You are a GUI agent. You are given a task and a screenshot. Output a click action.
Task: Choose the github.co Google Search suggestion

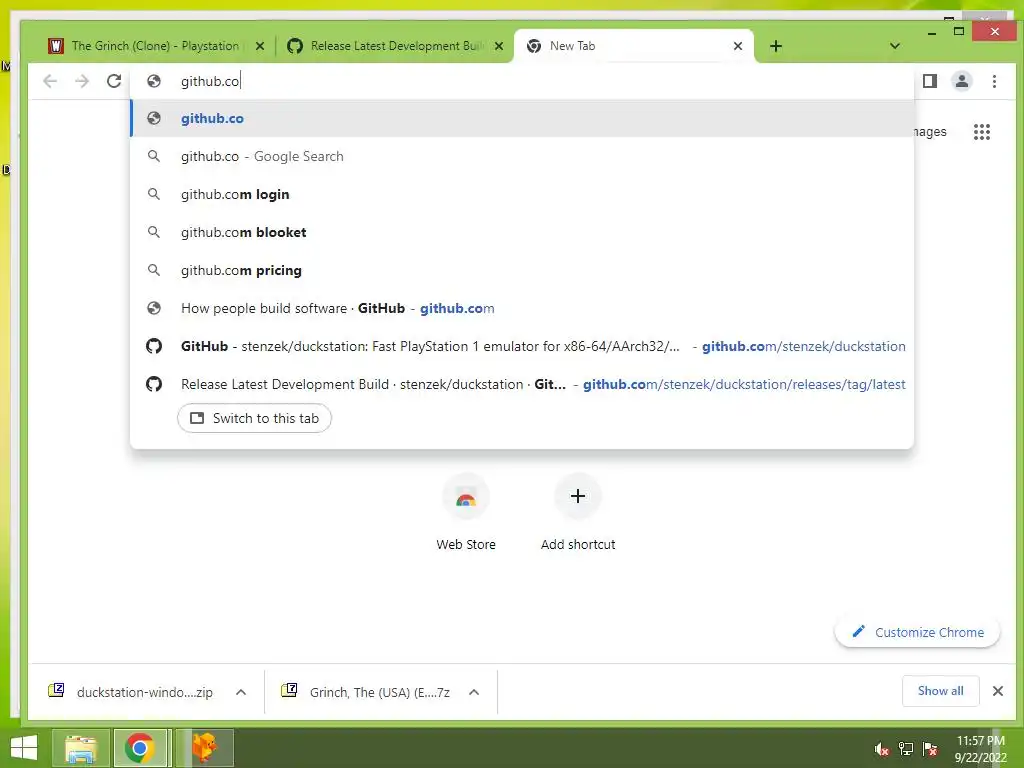tap(522, 156)
